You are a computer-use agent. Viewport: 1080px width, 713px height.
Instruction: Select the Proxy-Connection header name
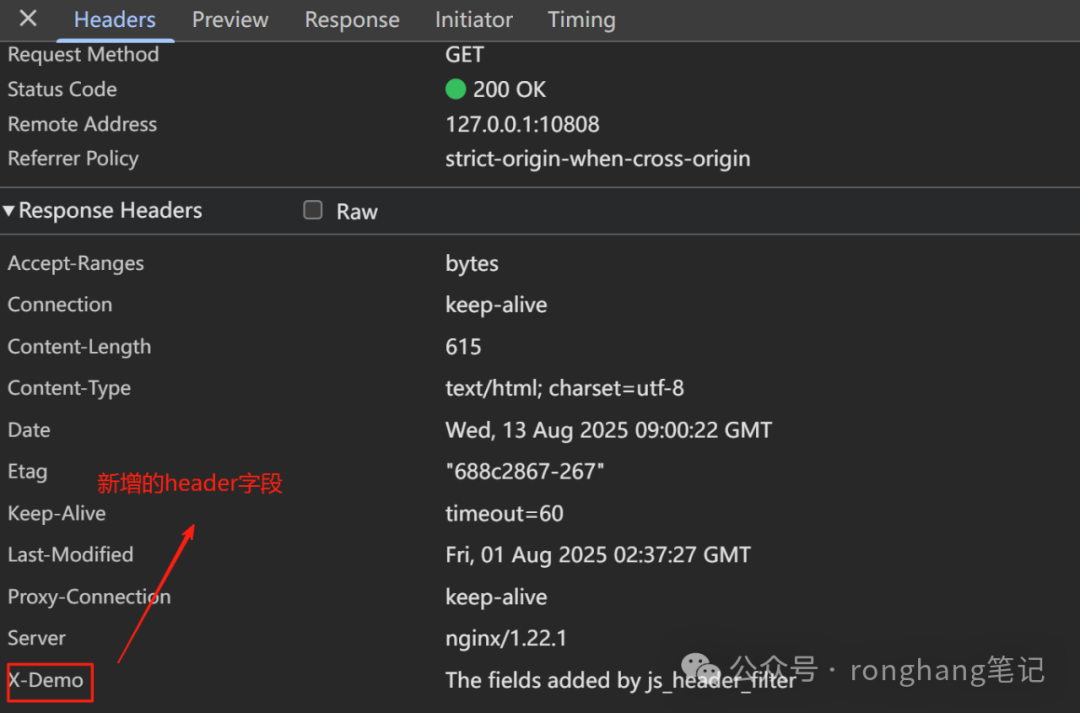(89, 597)
